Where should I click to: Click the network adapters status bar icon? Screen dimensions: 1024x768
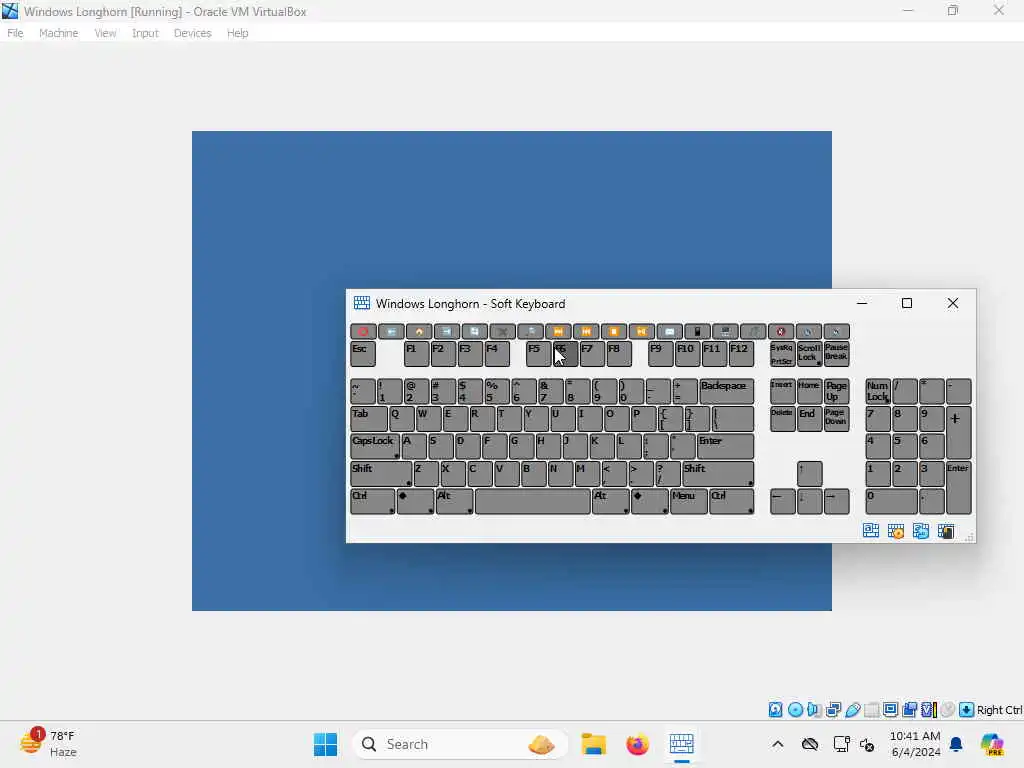tap(833, 709)
